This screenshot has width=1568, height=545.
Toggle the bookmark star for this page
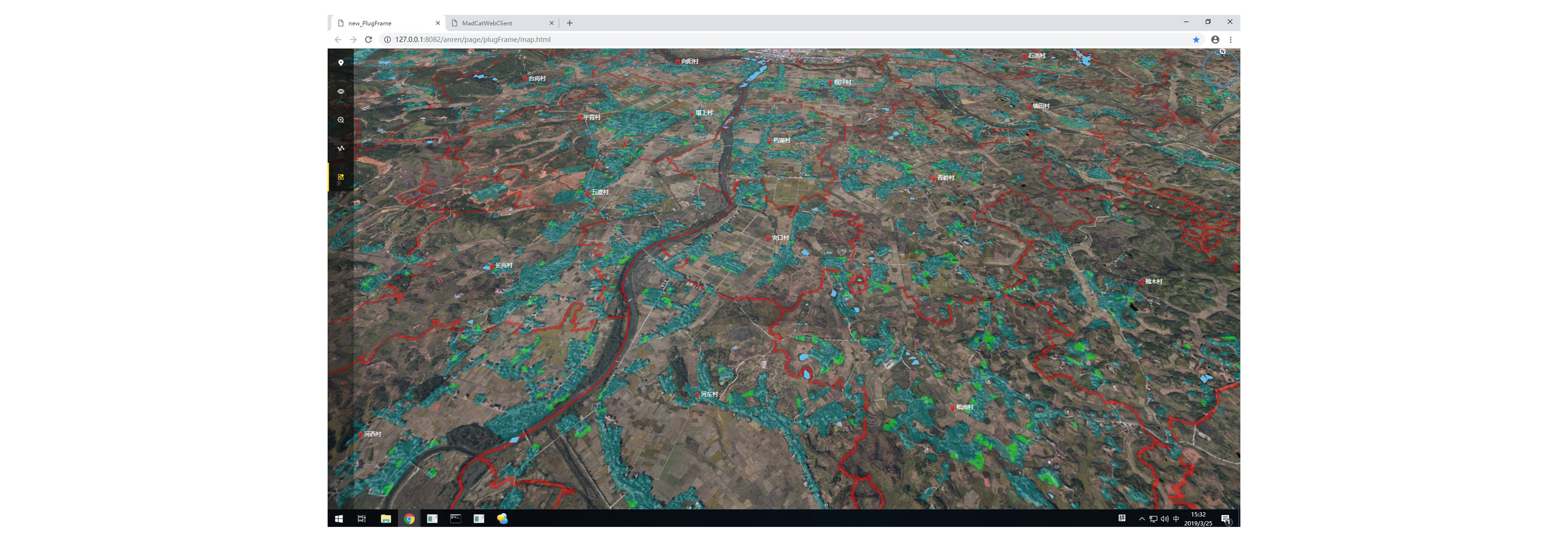[1196, 40]
